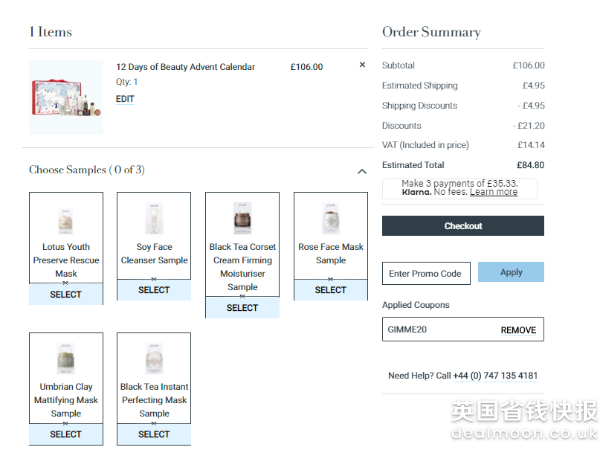Select the Black Tea Instant Perfecting Mask sample
Screen dimensions: 600x450
pos(154,434)
